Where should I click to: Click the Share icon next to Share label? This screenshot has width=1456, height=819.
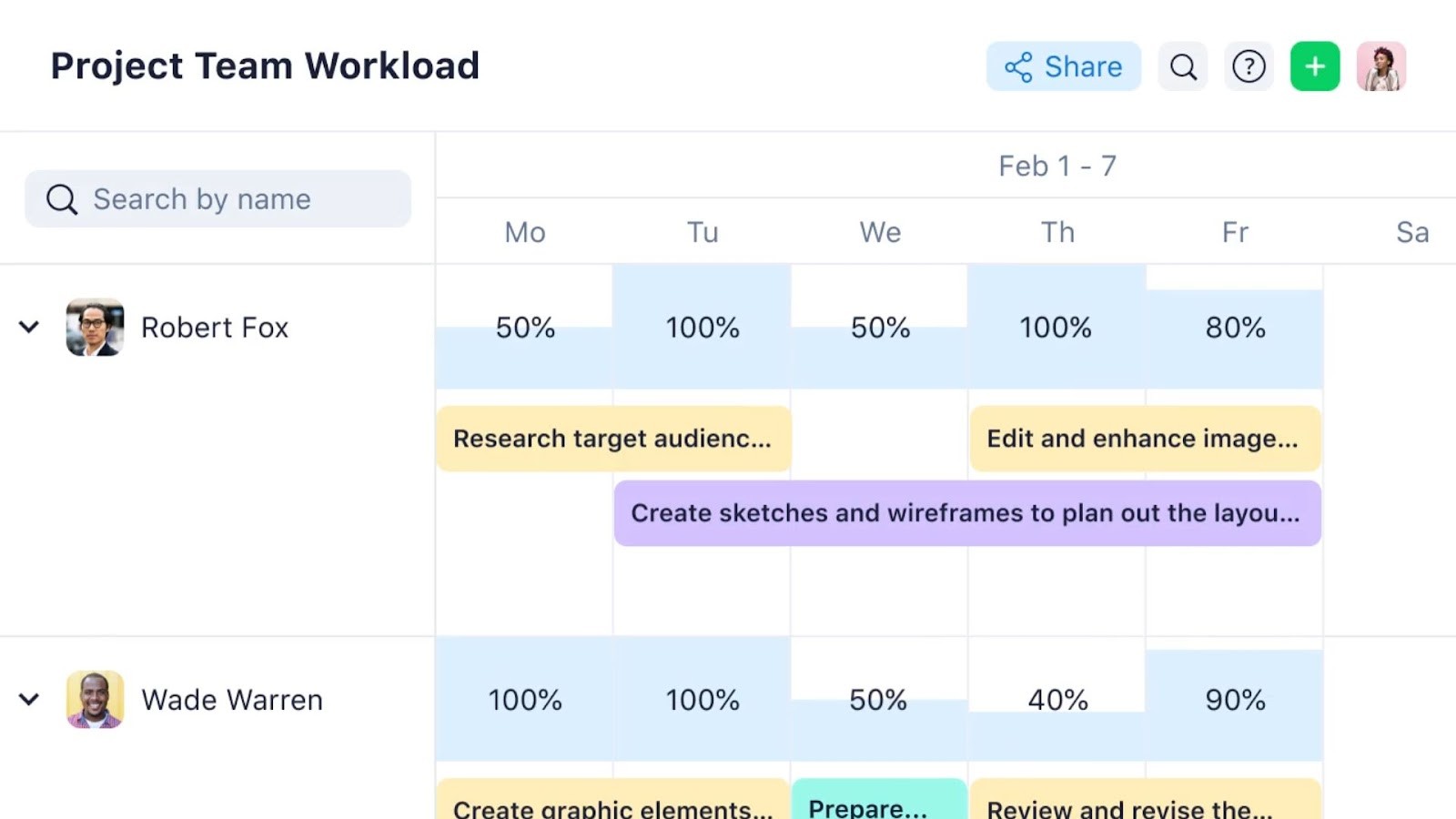(1018, 66)
